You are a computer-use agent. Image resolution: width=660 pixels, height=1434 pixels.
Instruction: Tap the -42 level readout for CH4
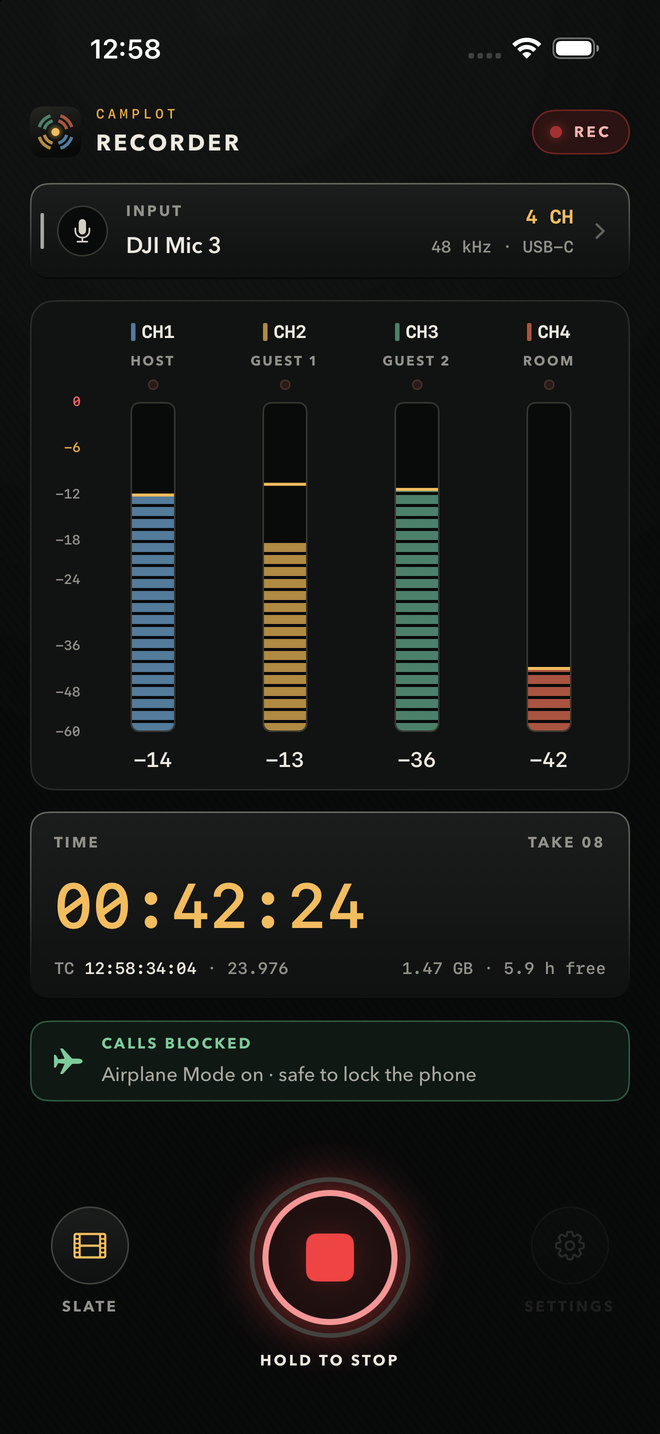549,760
